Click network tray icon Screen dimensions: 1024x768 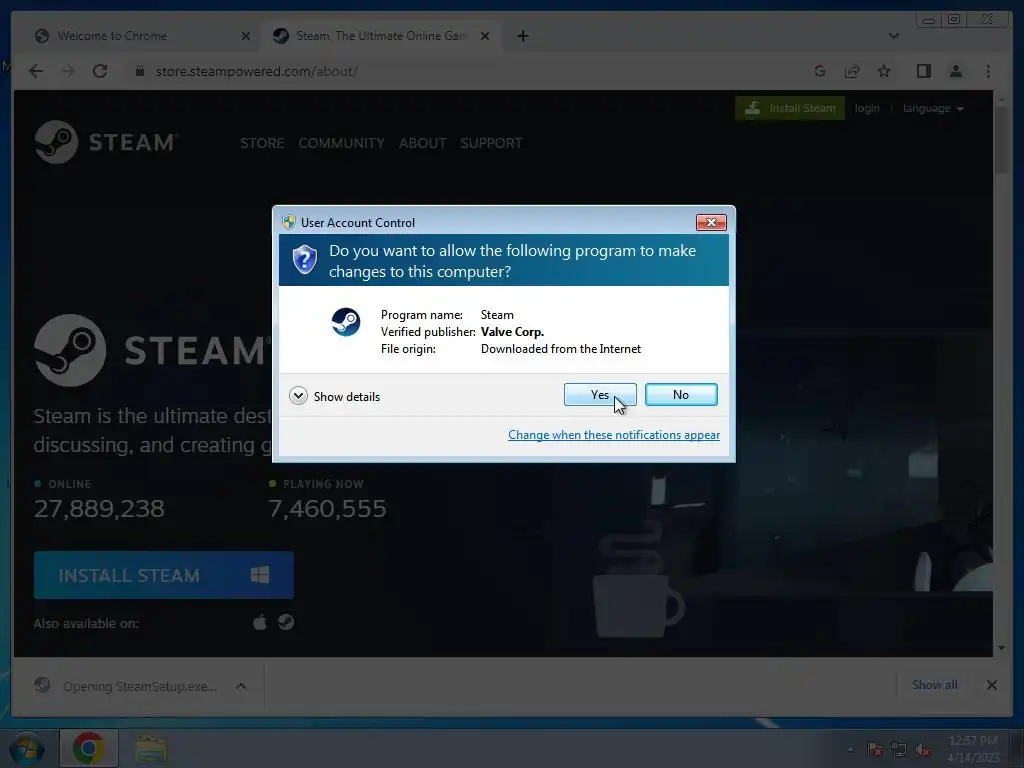899,749
